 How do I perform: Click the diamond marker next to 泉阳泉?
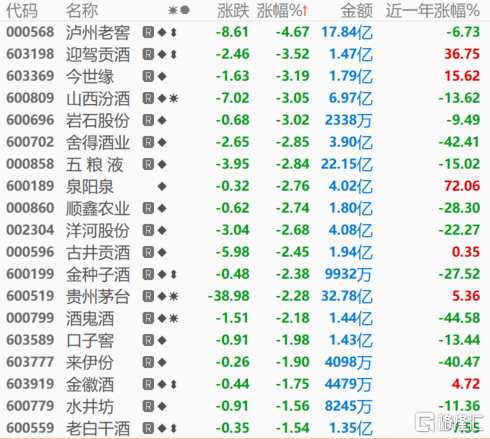click(162, 186)
